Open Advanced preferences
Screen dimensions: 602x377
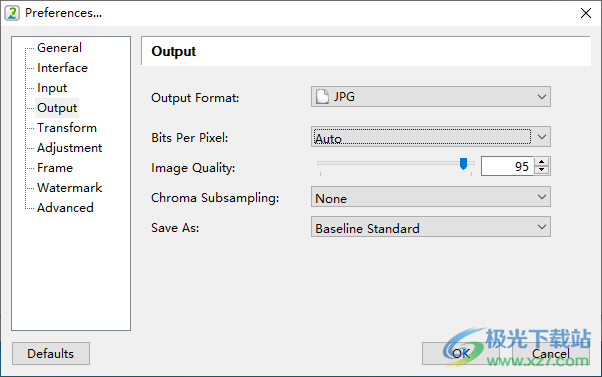pos(65,208)
